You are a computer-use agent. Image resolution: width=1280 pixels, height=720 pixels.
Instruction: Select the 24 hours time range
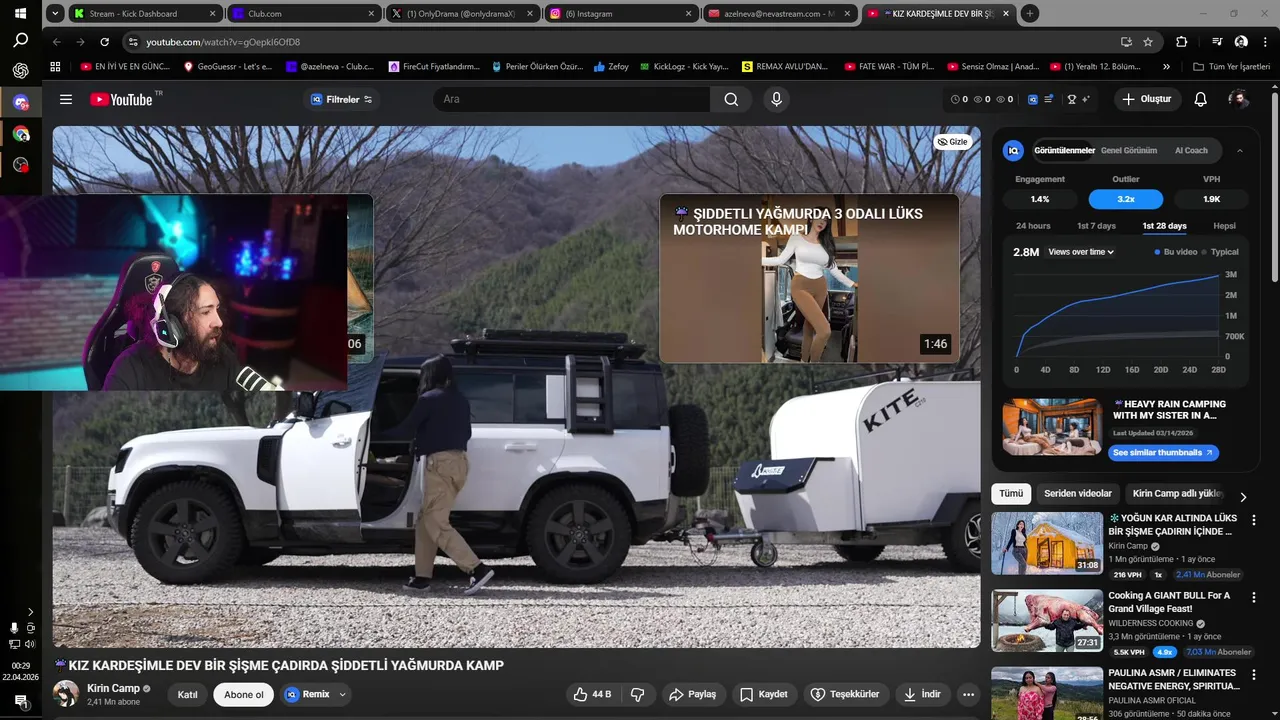(x=1033, y=226)
